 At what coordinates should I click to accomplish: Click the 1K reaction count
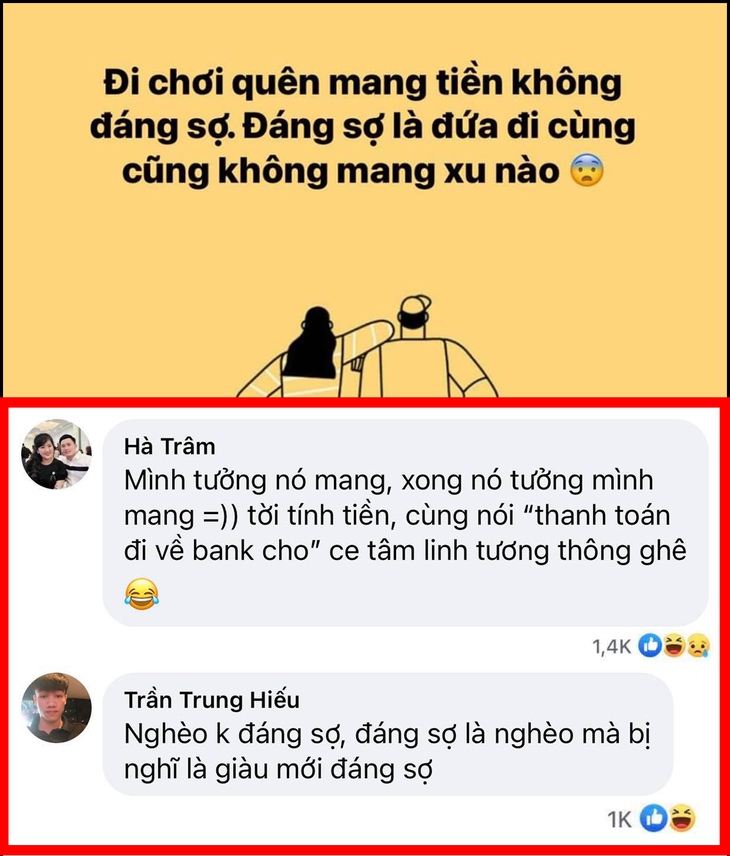point(619,820)
